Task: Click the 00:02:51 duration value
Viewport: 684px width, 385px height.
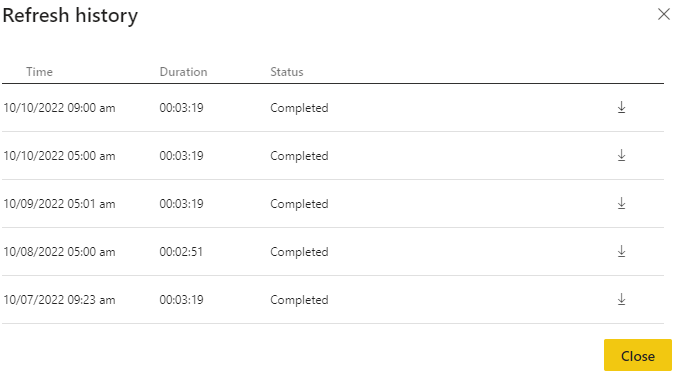Action: point(181,252)
